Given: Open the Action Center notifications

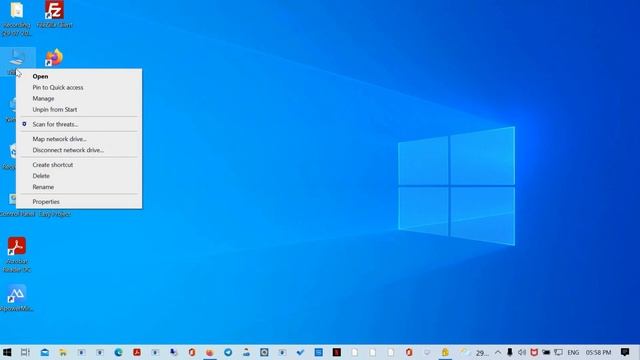Looking at the screenshot, I should (x=625, y=352).
